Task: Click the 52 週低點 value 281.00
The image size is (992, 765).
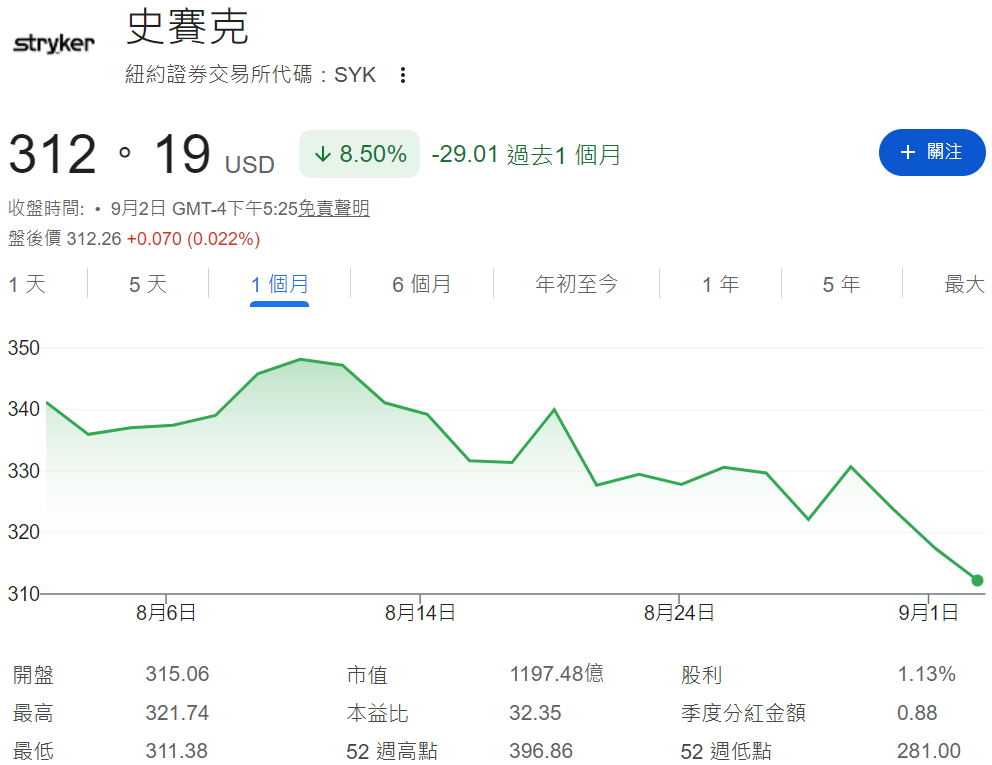Action: [x=929, y=751]
